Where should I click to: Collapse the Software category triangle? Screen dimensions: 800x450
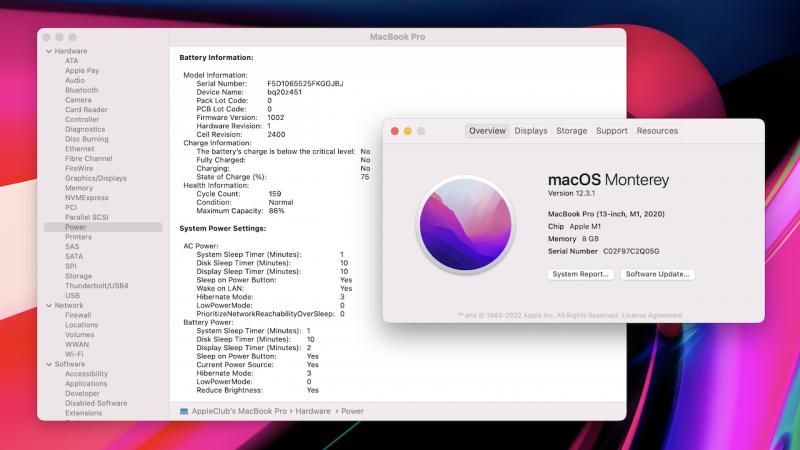(48, 364)
